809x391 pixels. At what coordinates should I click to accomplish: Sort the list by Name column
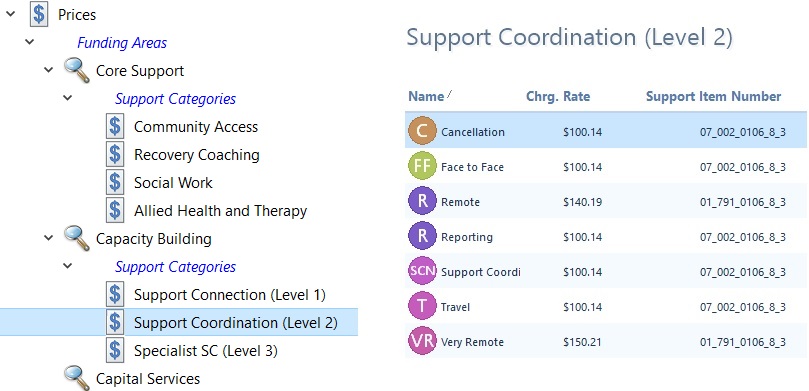pyautogui.click(x=426, y=96)
